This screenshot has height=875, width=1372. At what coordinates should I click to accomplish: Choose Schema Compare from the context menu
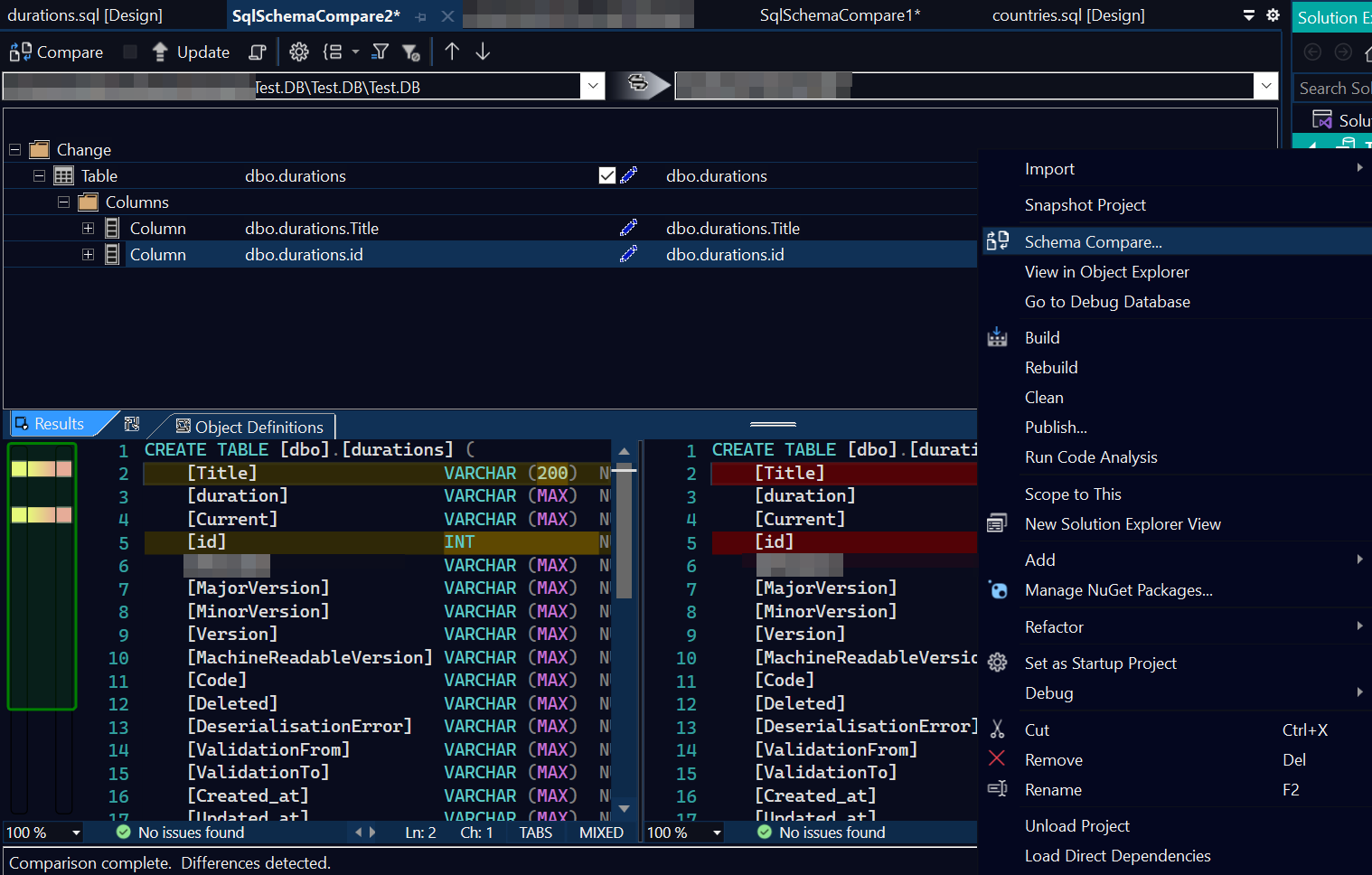[x=1093, y=241]
